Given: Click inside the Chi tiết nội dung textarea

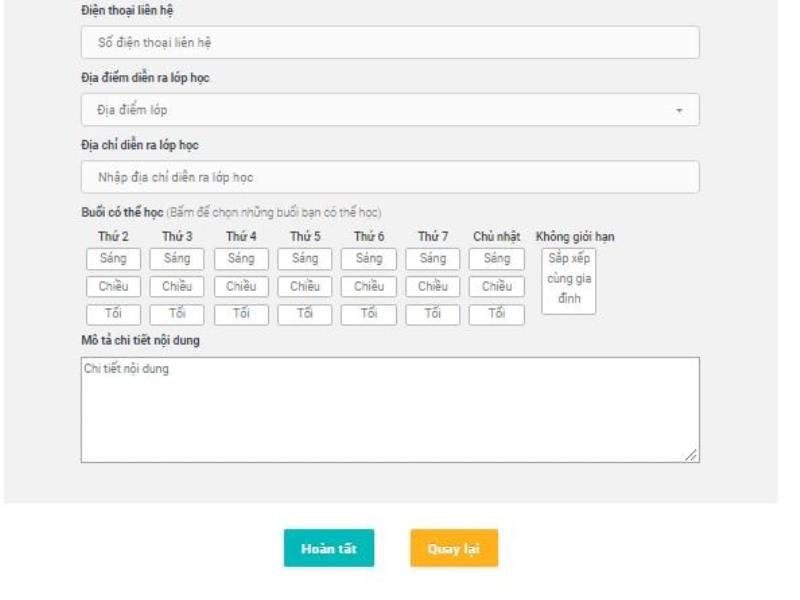Looking at the screenshot, I should point(390,410).
